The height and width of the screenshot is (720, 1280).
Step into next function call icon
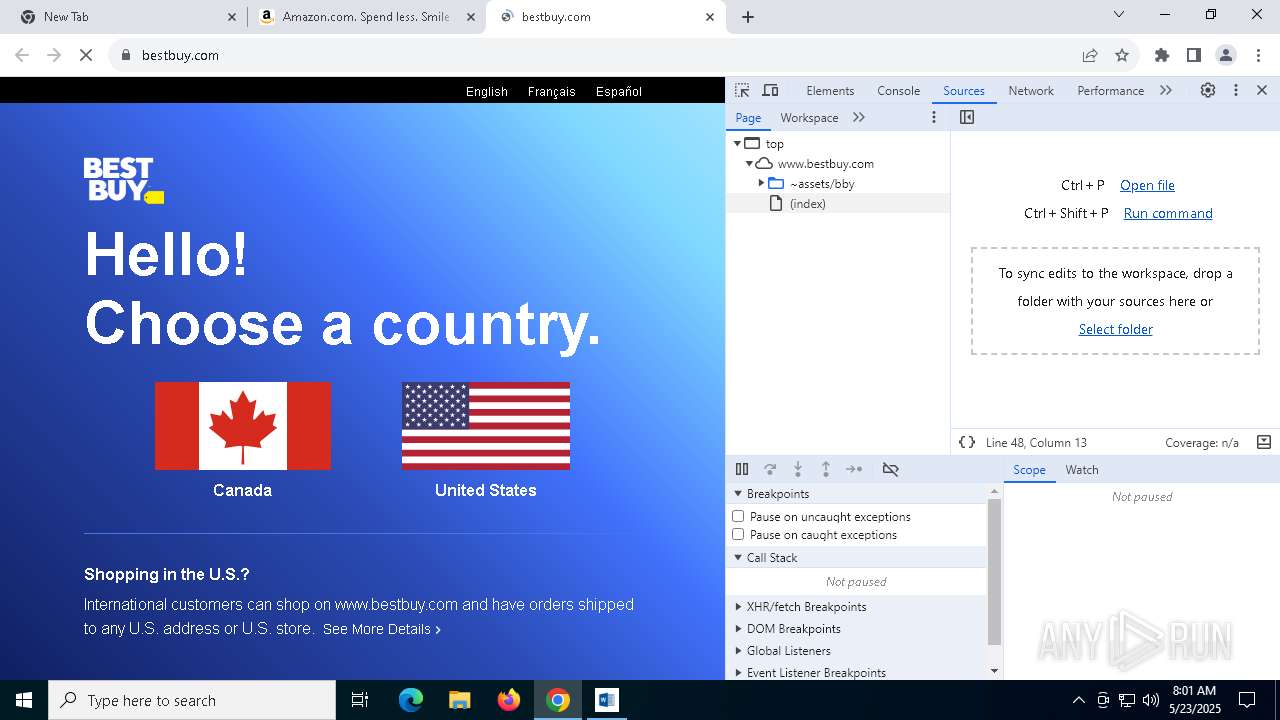point(798,469)
